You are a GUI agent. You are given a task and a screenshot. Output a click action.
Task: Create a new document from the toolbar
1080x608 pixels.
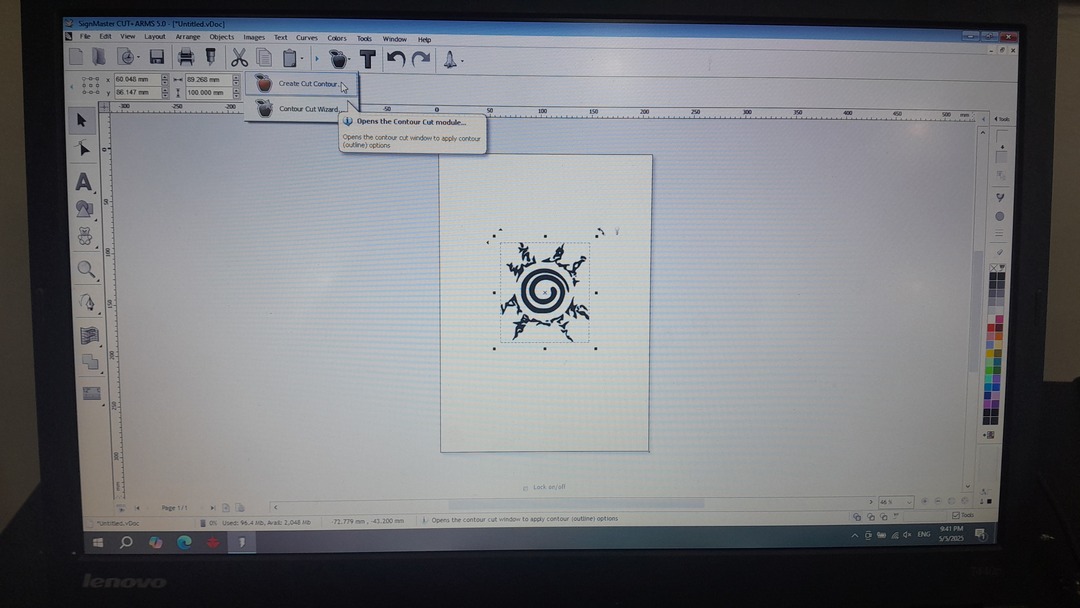pyautogui.click(x=76, y=56)
